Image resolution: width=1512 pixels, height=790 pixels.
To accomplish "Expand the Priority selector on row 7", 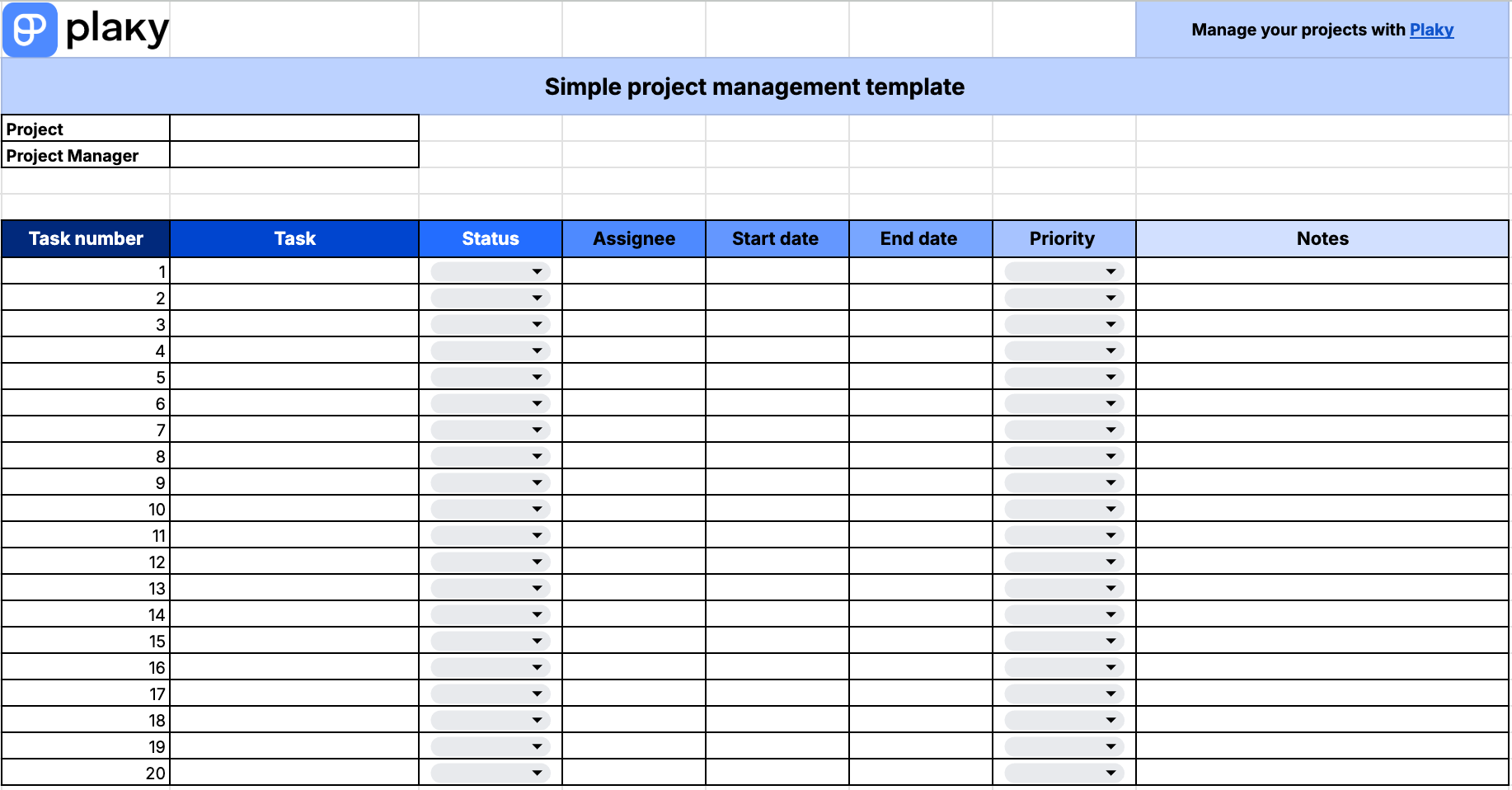I will (1109, 430).
